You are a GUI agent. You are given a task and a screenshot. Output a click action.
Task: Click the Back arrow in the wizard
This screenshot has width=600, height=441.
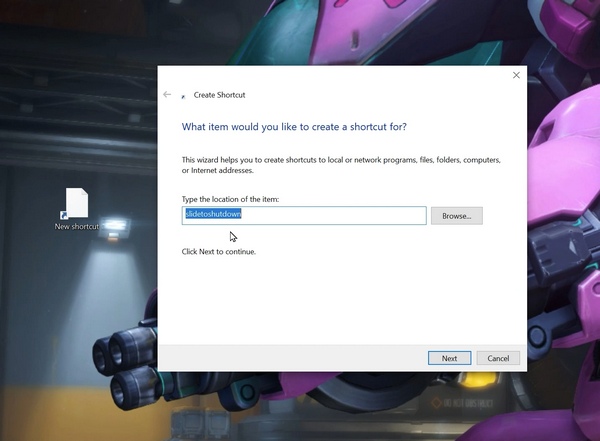[167, 95]
